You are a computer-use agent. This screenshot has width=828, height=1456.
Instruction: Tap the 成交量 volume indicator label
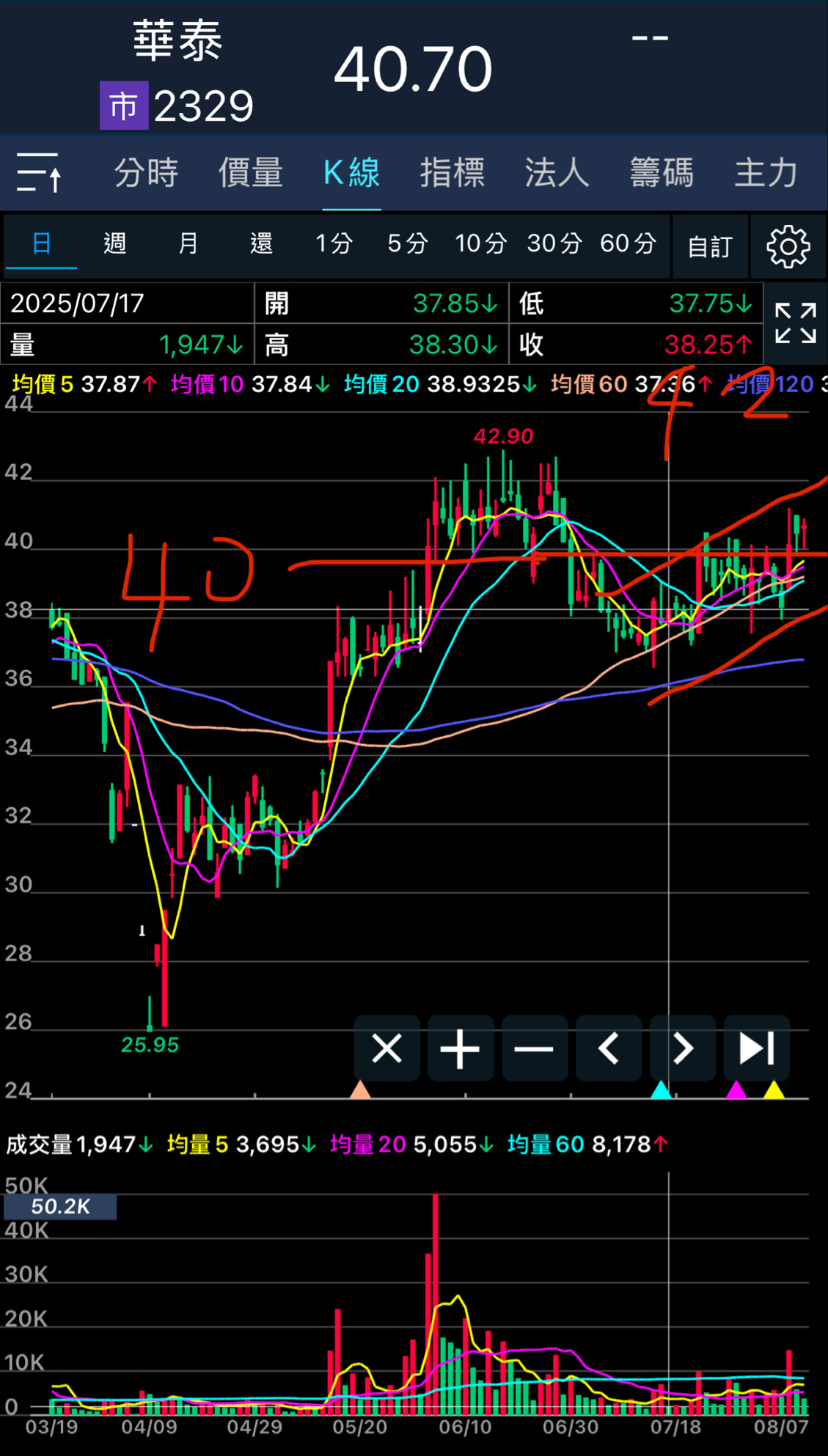click(39, 1144)
